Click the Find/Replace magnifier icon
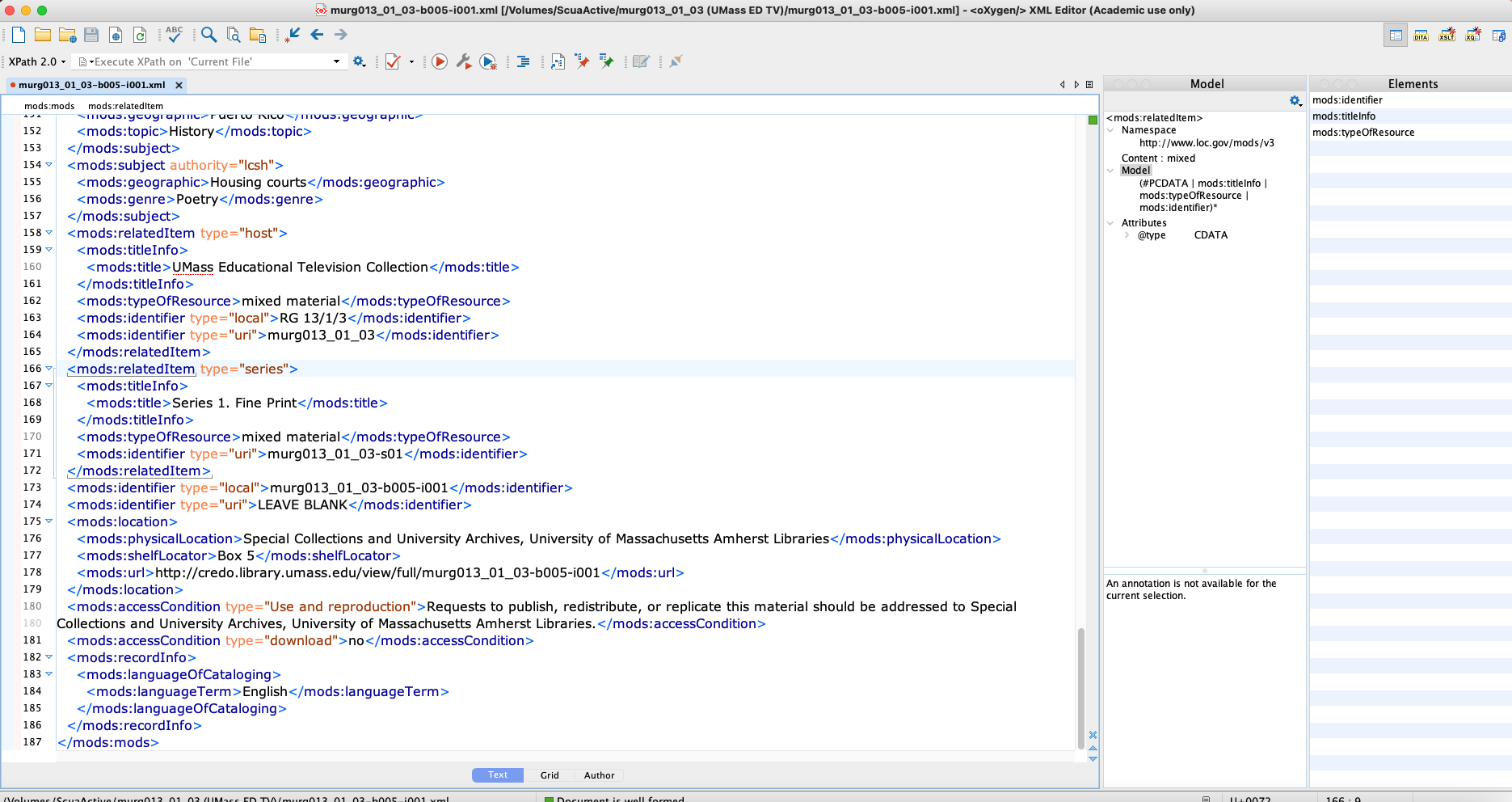Viewport: 1512px width, 802px height. (x=208, y=34)
